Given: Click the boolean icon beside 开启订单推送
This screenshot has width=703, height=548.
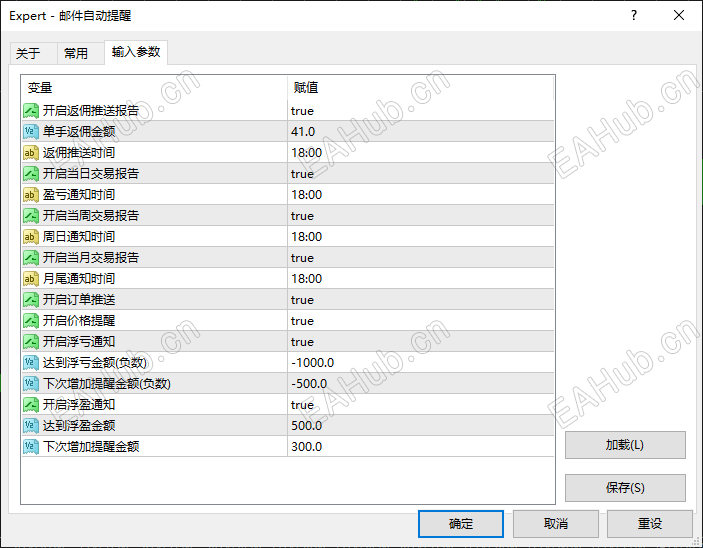Looking at the screenshot, I should click(31, 300).
